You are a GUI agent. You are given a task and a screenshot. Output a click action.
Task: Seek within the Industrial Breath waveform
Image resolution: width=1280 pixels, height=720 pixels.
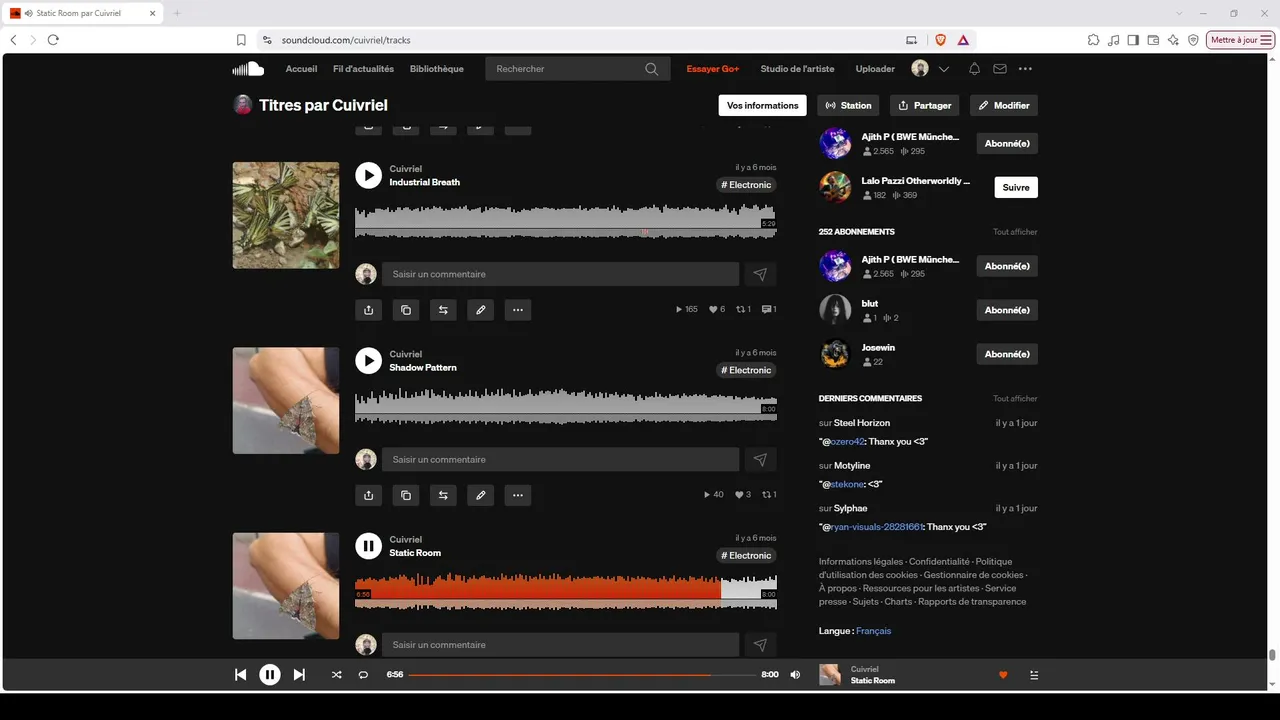pos(566,221)
